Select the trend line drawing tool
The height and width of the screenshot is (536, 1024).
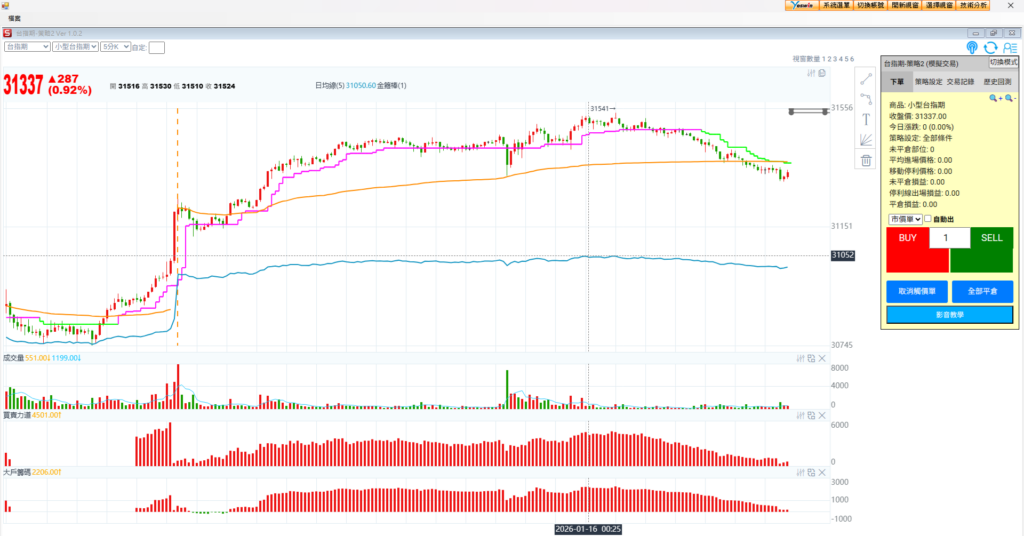pos(866,78)
